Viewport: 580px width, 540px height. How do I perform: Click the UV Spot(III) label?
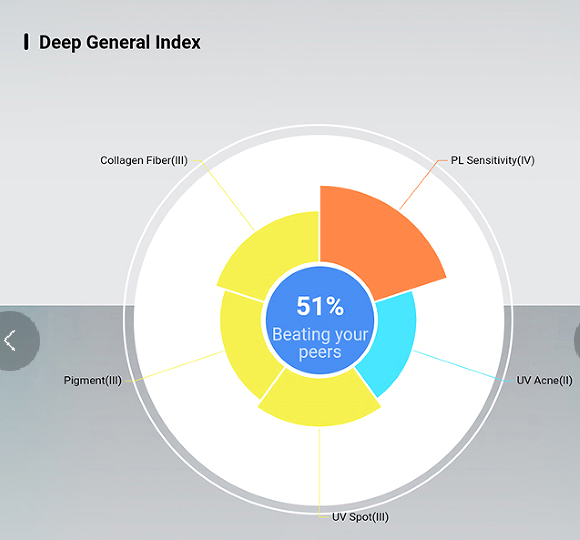(360, 517)
